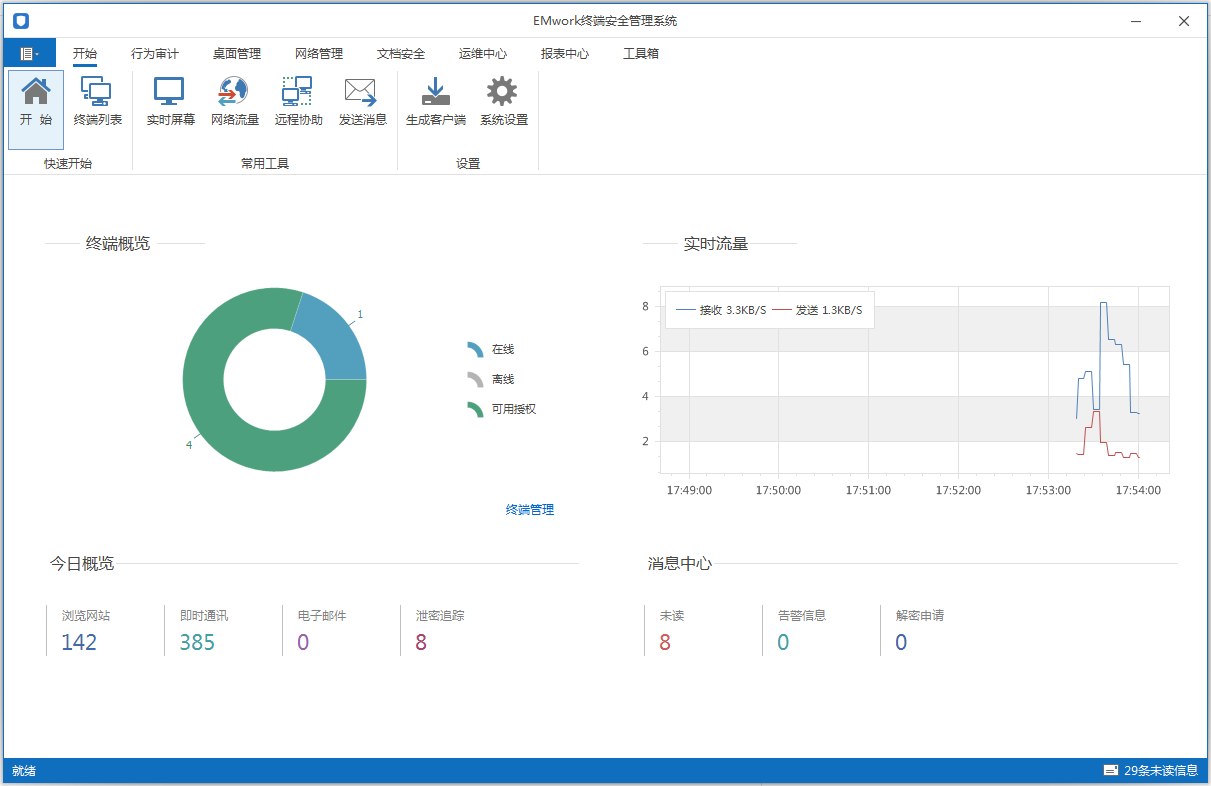Click the 可用授权 legend entry

(x=502, y=409)
